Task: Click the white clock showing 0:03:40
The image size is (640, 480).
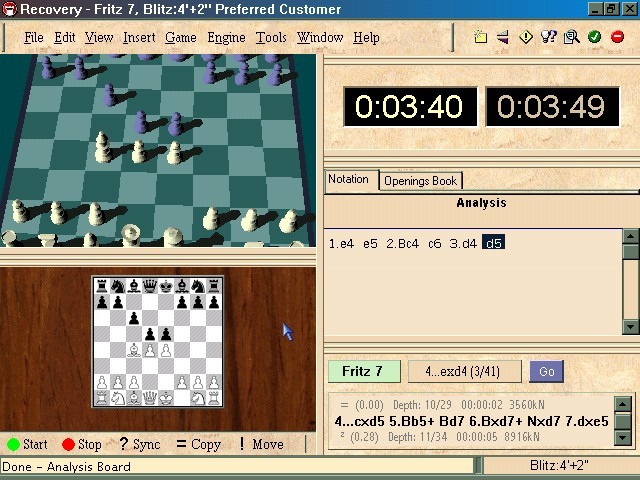Action: pyautogui.click(x=410, y=107)
